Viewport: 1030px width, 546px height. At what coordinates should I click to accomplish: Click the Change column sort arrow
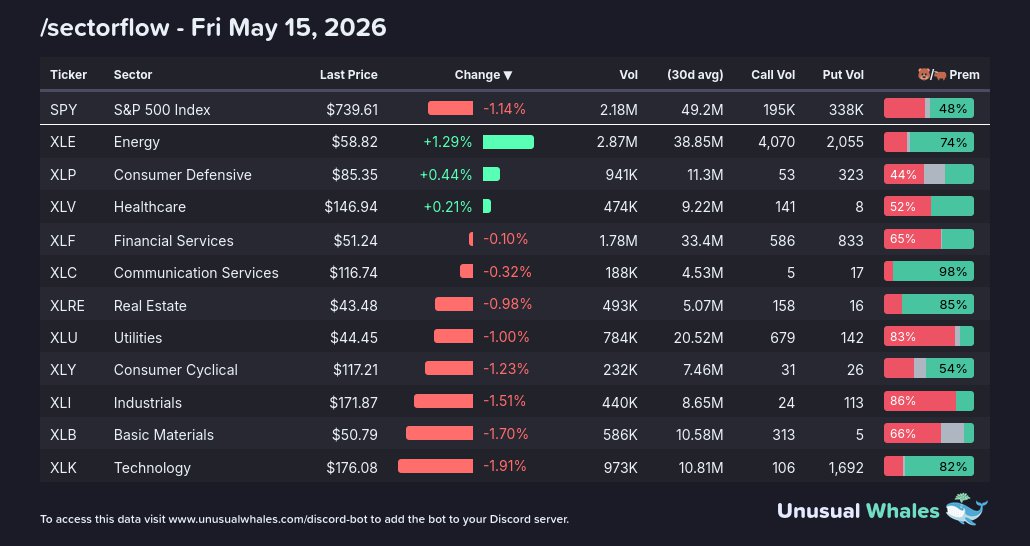click(x=507, y=76)
